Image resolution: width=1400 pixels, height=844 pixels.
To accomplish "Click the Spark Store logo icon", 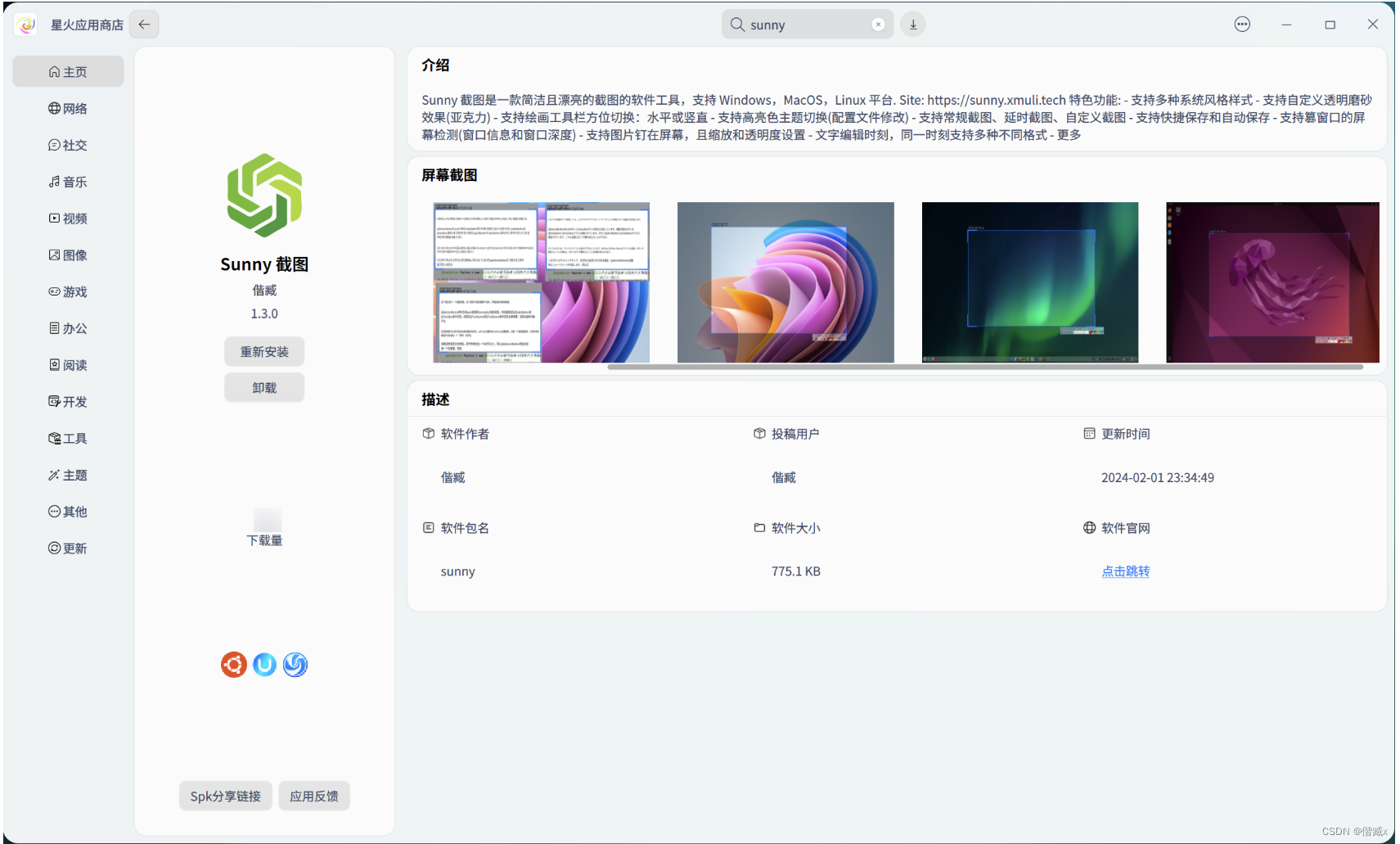I will click(26, 25).
